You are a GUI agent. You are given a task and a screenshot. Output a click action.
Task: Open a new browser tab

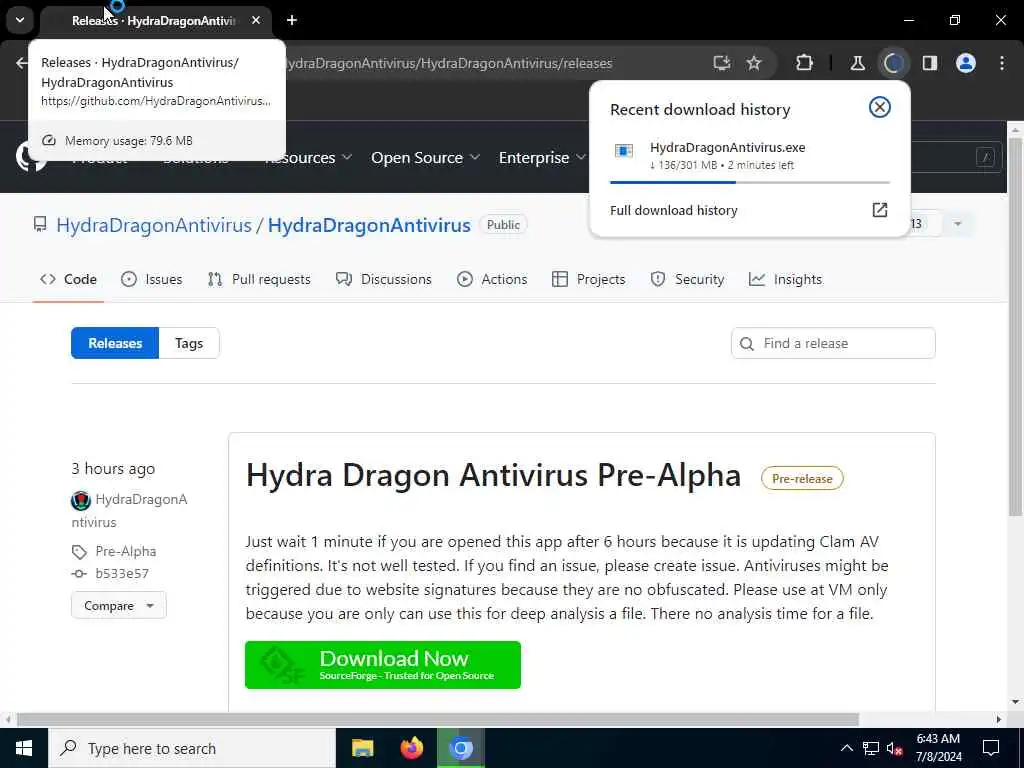(292, 20)
